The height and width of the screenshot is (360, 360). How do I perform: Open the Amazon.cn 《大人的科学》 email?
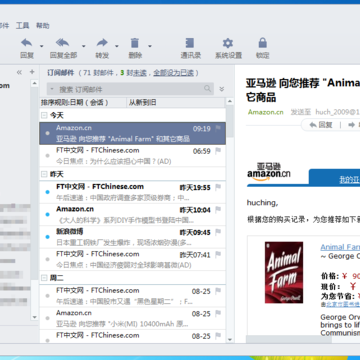coord(132,214)
